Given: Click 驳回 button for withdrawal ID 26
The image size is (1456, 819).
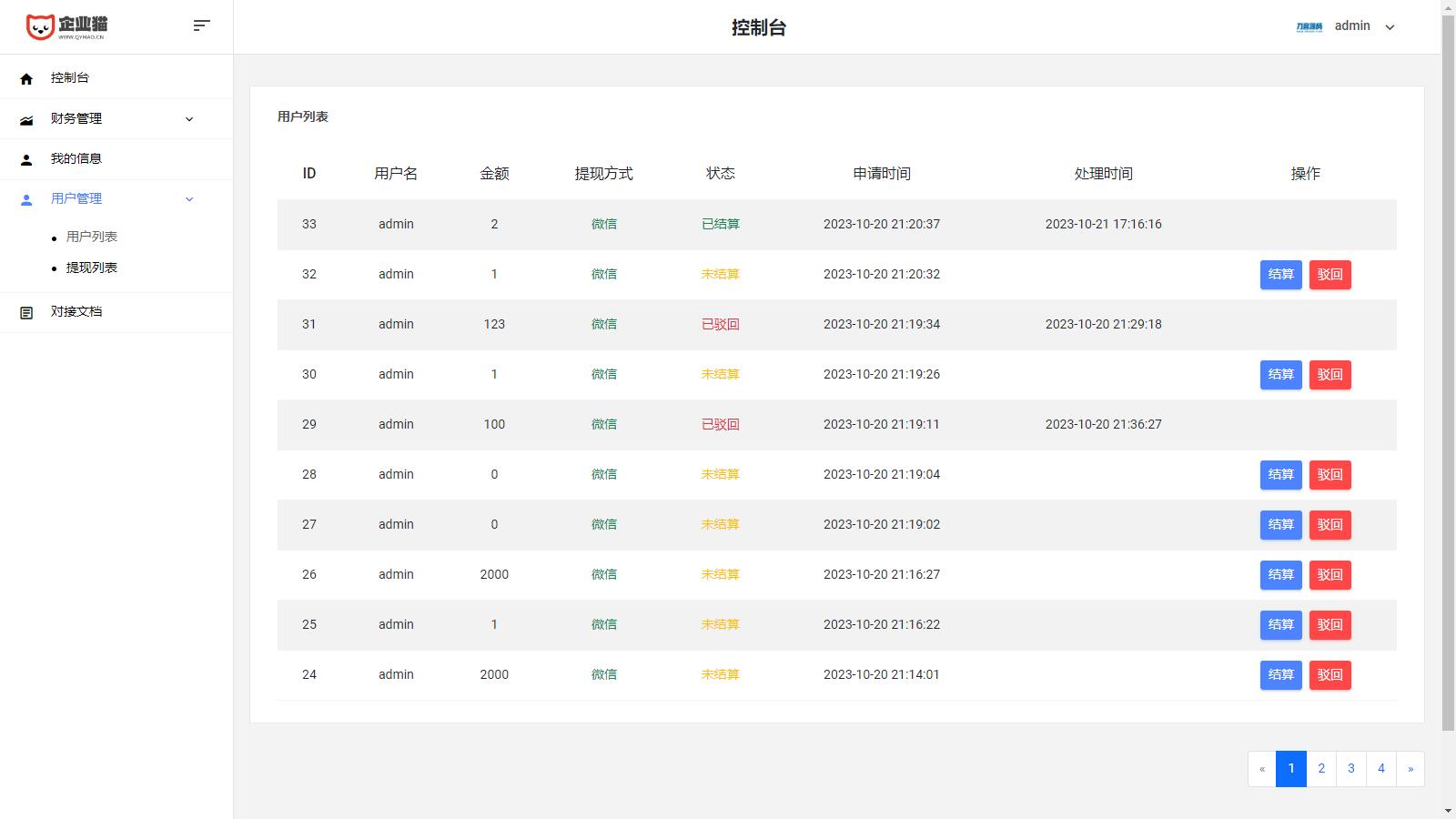Looking at the screenshot, I should click(1330, 575).
